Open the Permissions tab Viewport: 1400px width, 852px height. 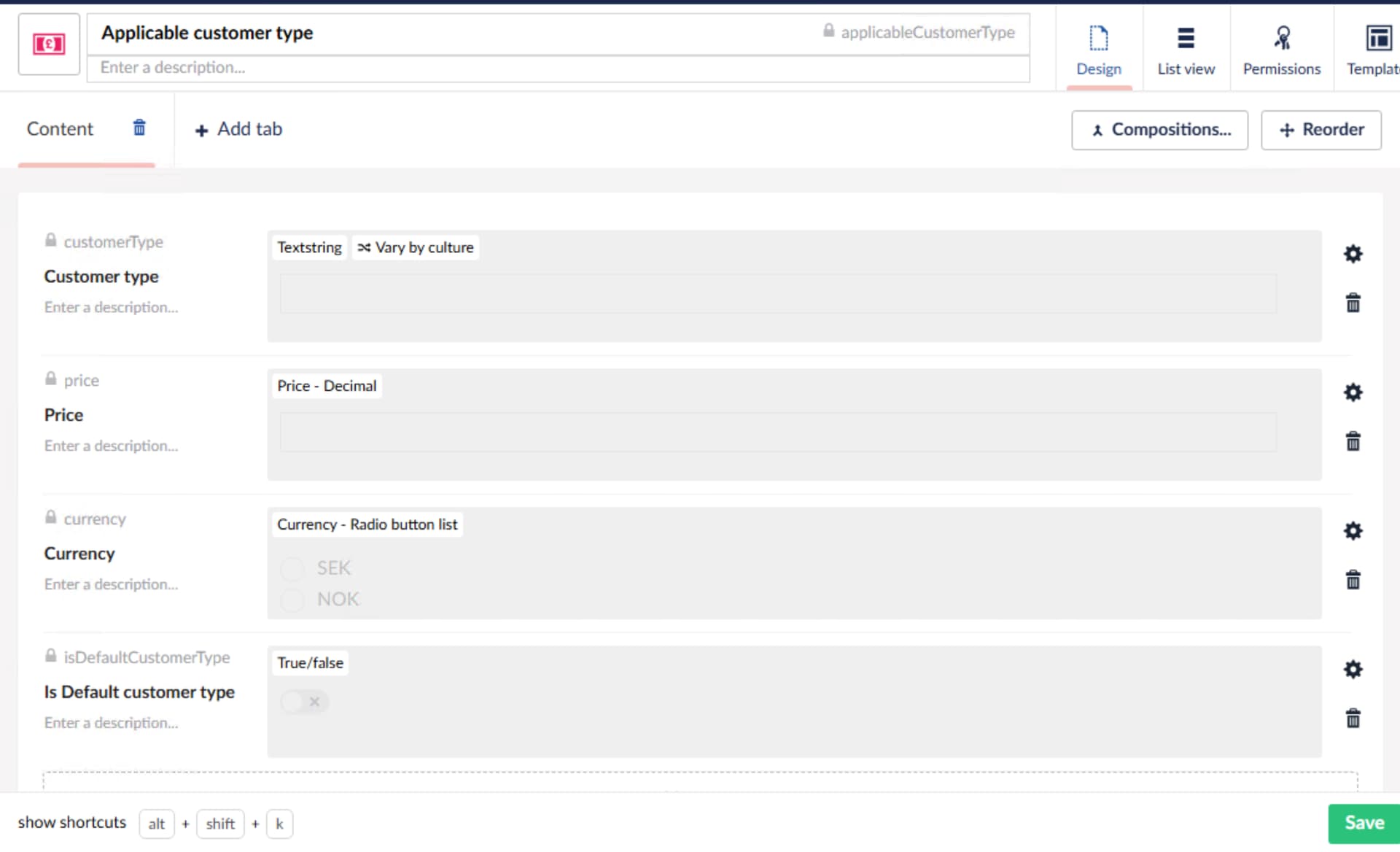1282,50
